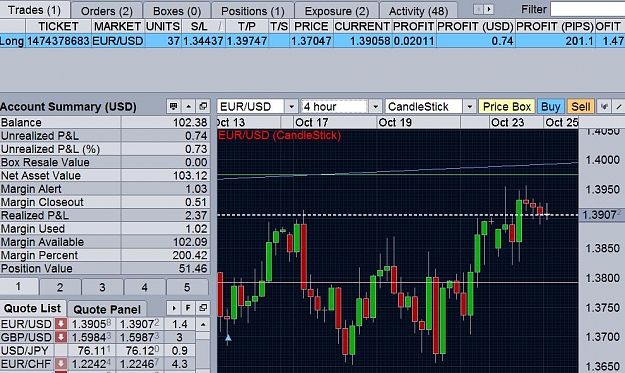
Task: Select the line drawing tool icon at toolbar end
Action: [x=619, y=106]
